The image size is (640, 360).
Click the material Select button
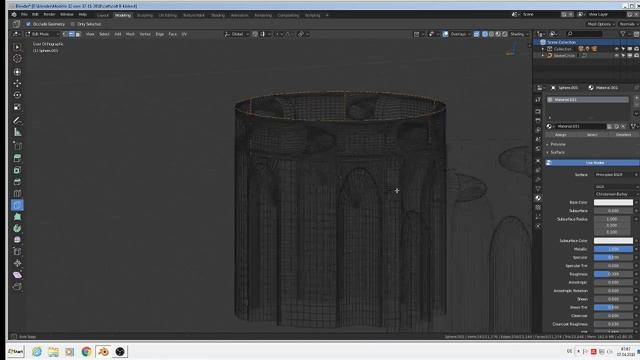click(x=592, y=135)
